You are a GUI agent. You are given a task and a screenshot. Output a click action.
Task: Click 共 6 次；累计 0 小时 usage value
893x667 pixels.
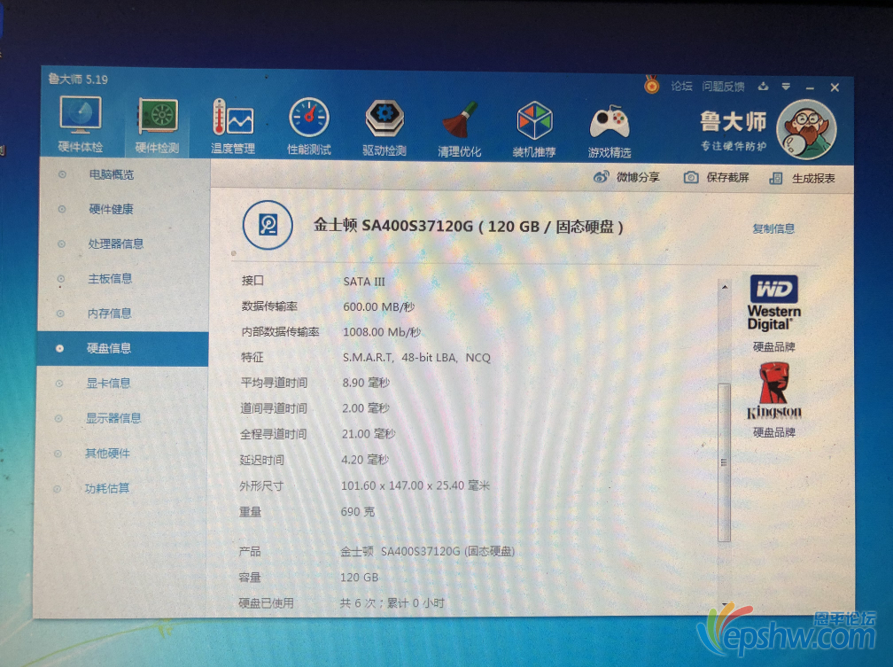tap(392, 603)
